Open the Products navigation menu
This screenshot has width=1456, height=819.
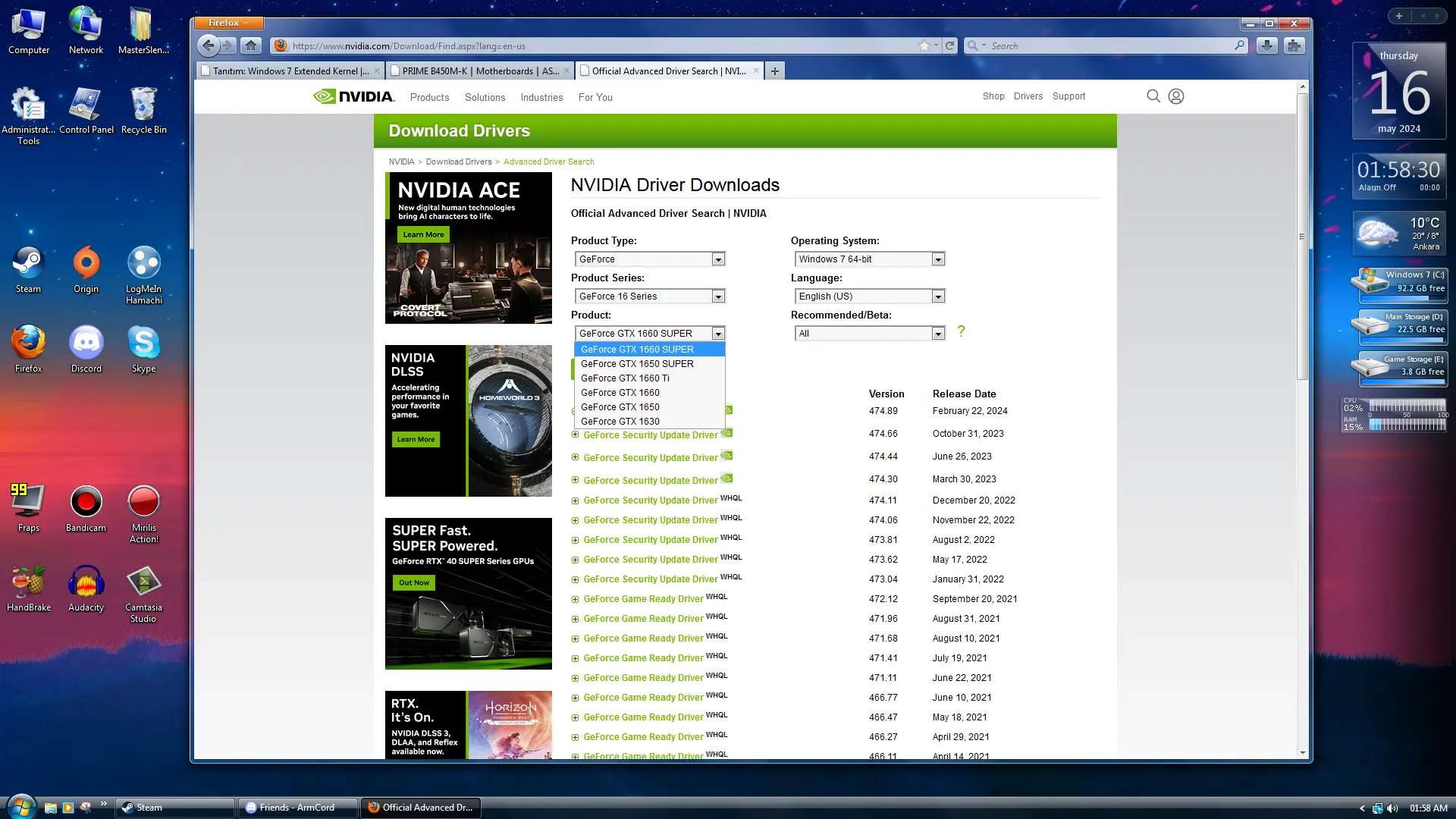click(x=429, y=97)
